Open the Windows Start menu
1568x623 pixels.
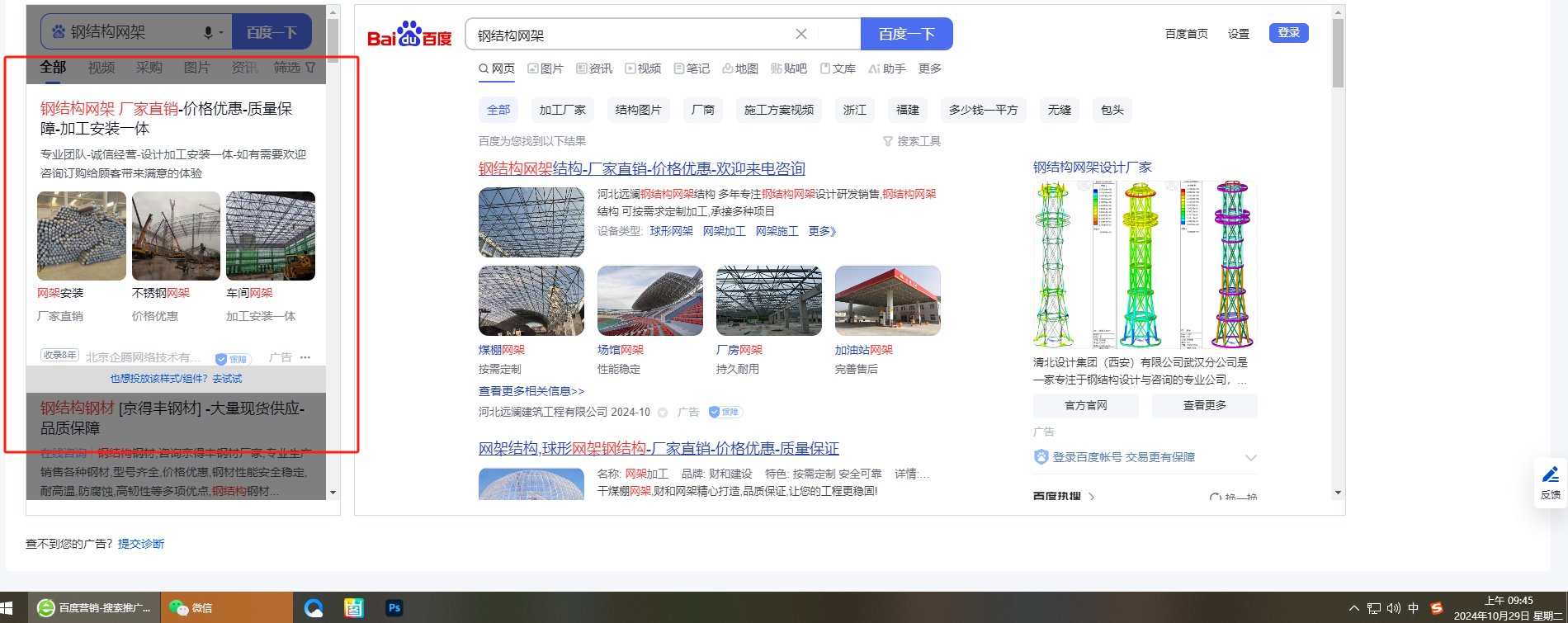pos(7,608)
